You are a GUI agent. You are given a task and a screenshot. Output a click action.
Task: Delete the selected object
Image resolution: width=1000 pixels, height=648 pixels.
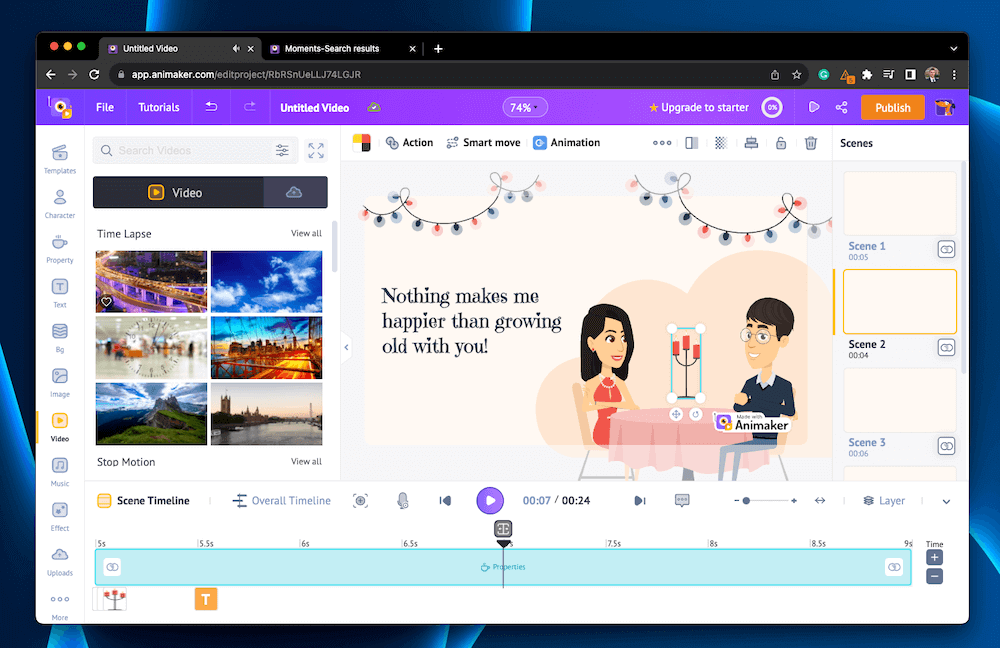811,143
